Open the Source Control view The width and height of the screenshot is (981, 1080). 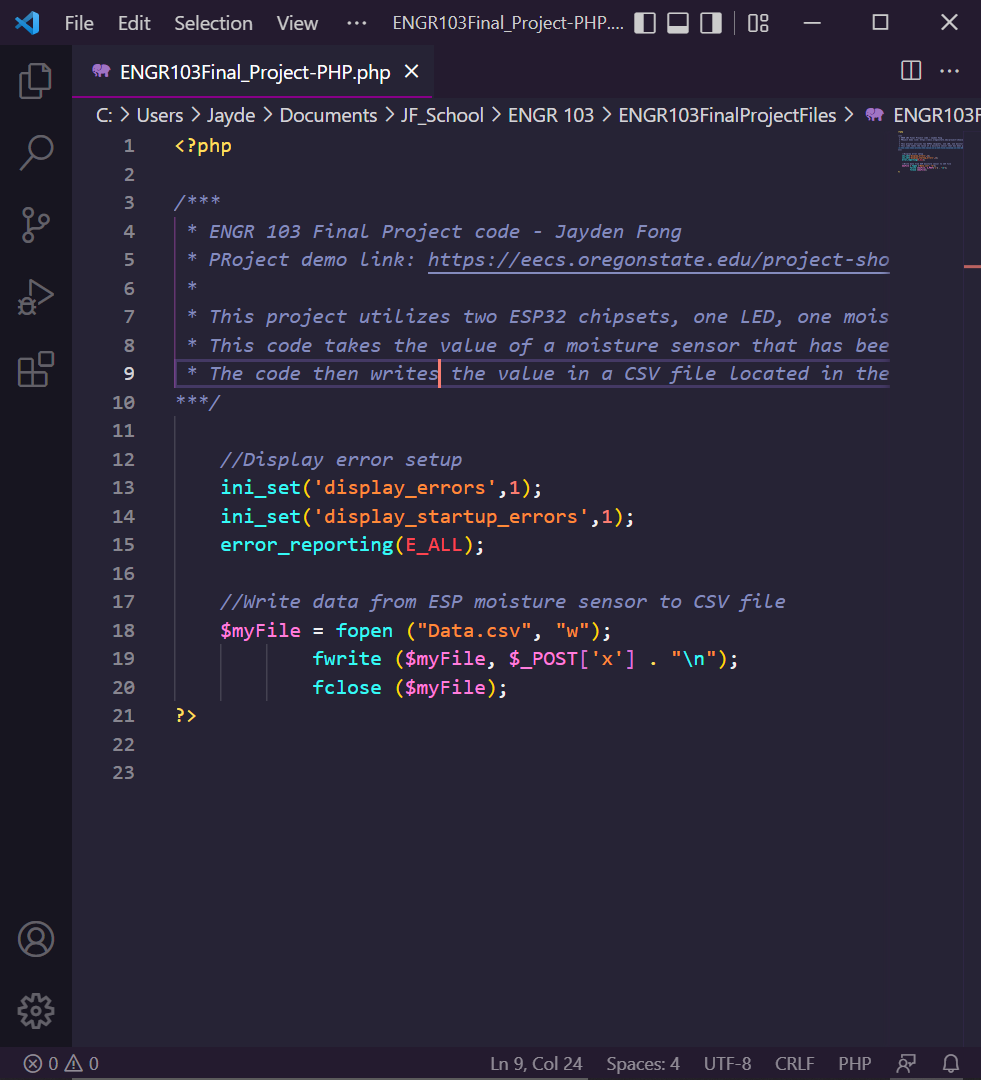pos(36,225)
